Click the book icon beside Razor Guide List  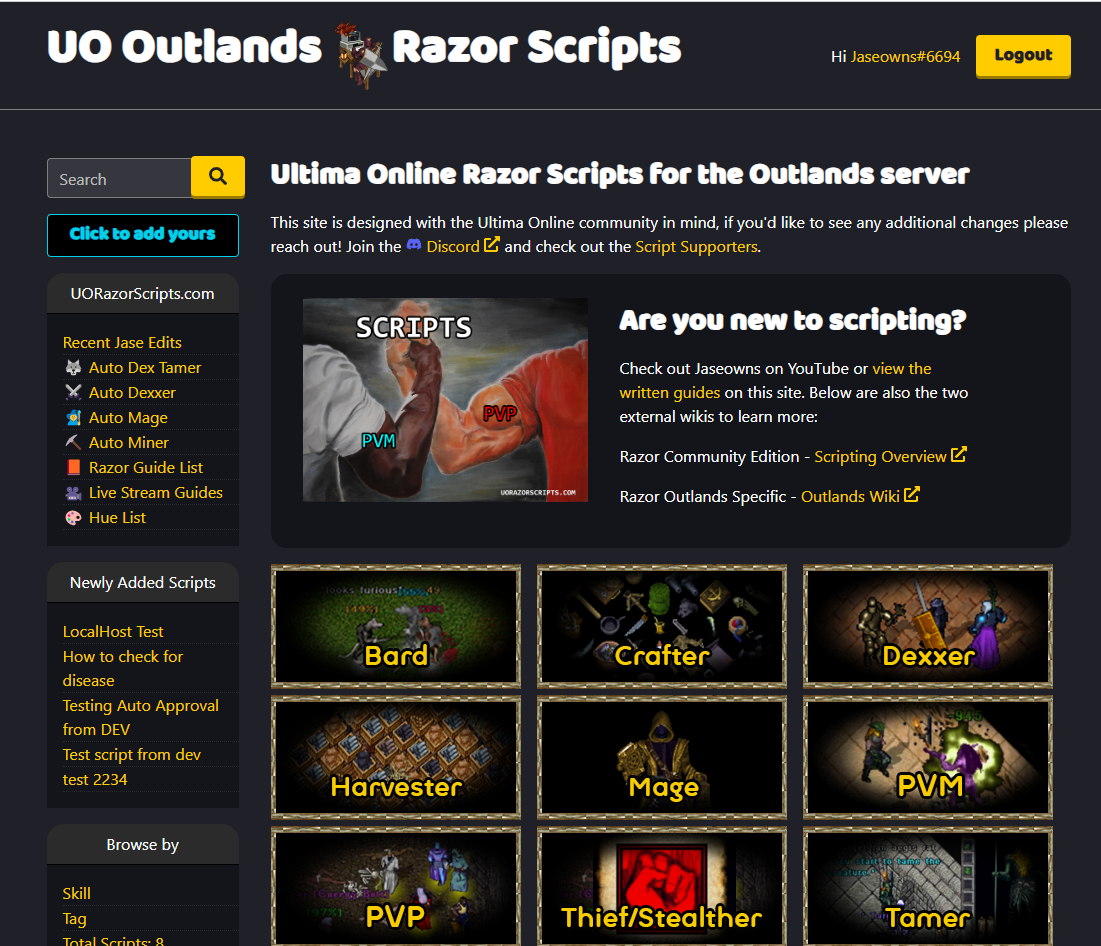tap(73, 468)
